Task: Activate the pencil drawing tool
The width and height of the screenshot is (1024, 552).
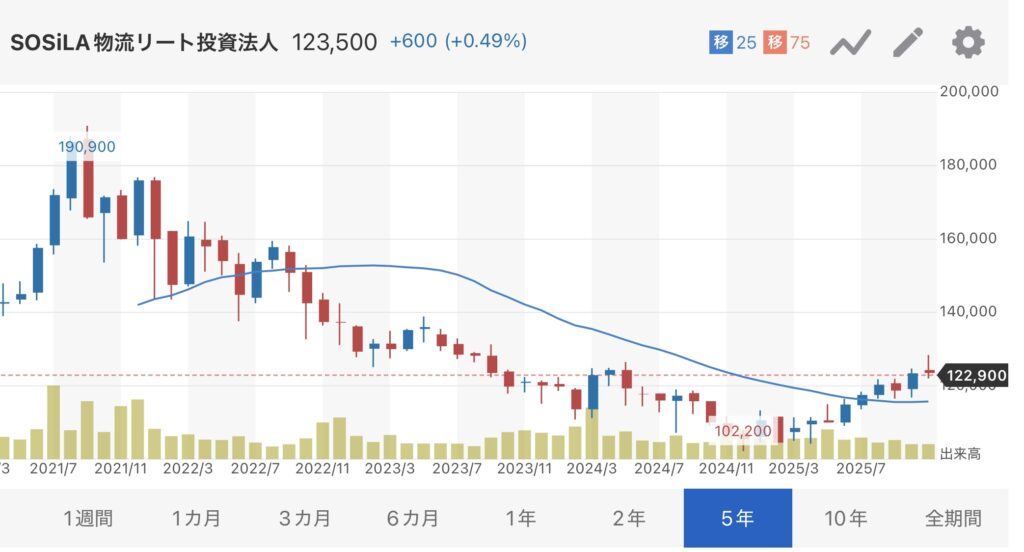Action: (908, 43)
